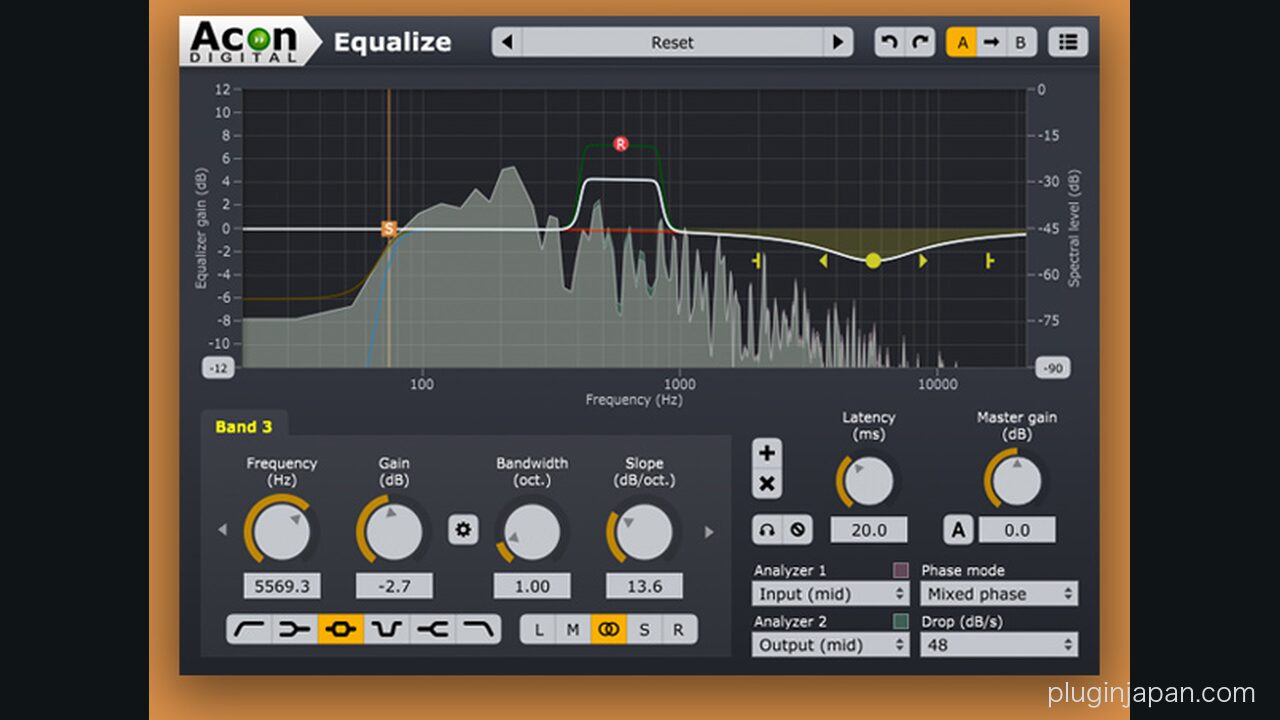Select the high shelf filter type
Screen dimensions: 1280x720
tap(432, 629)
